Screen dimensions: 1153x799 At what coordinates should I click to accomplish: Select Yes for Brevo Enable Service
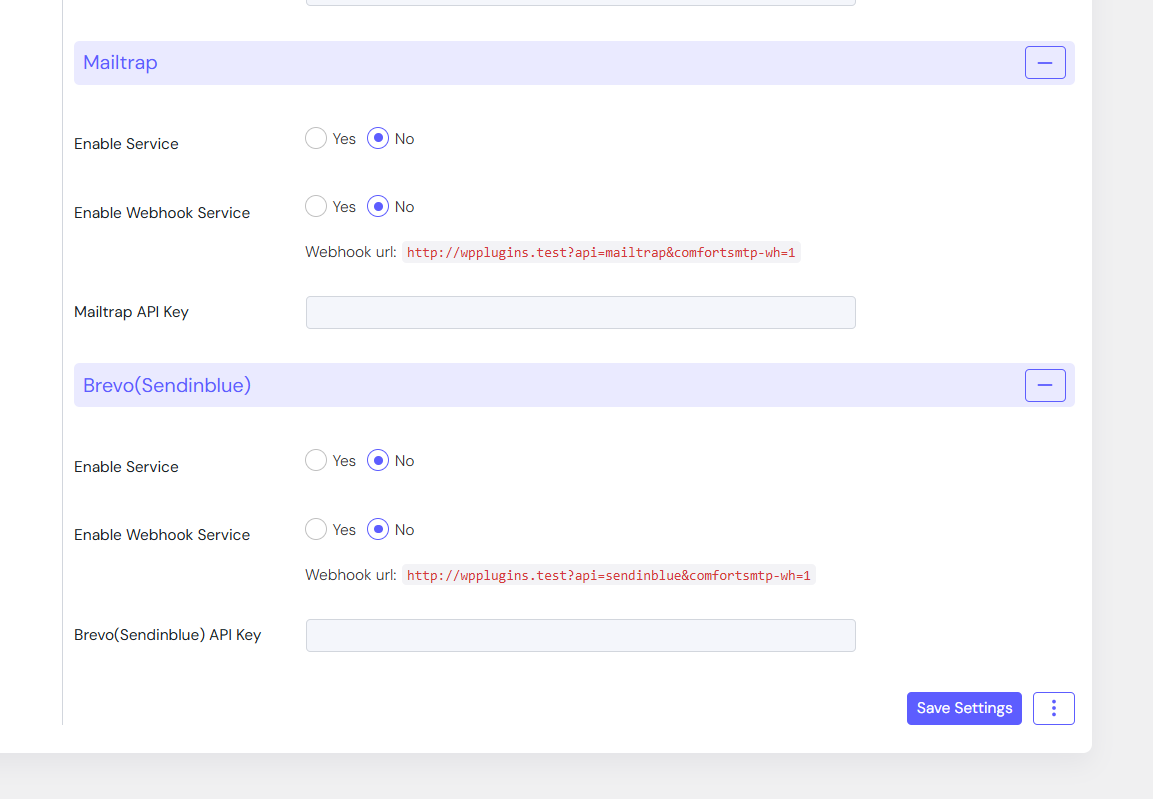(316, 460)
